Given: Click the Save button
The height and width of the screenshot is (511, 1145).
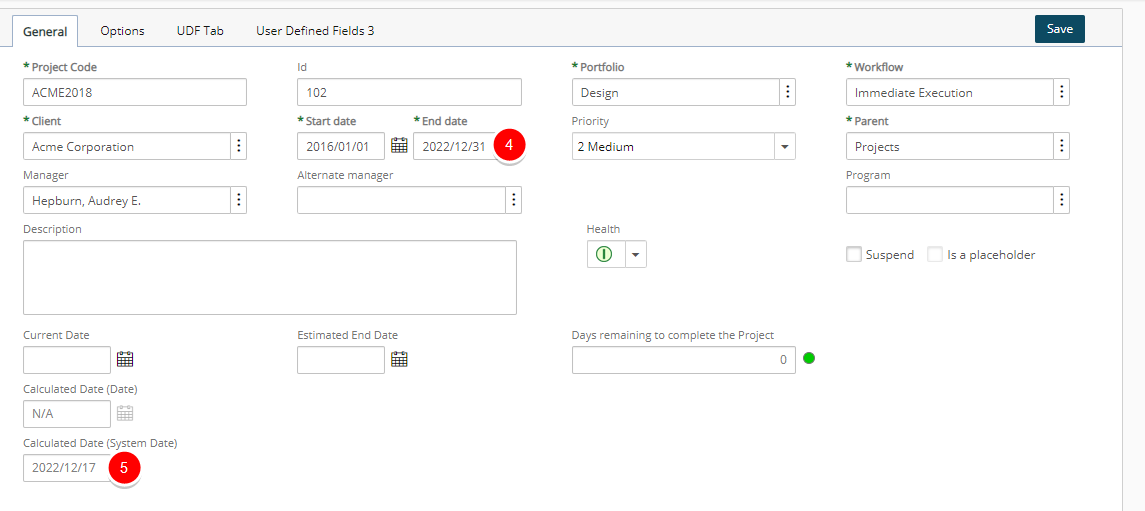Looking at the screenshot, I should (x=1060, y=29).
